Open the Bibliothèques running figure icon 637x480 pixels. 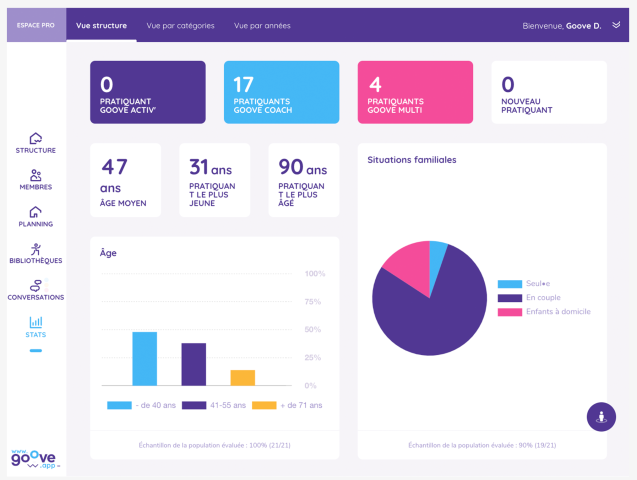[36, 249]
